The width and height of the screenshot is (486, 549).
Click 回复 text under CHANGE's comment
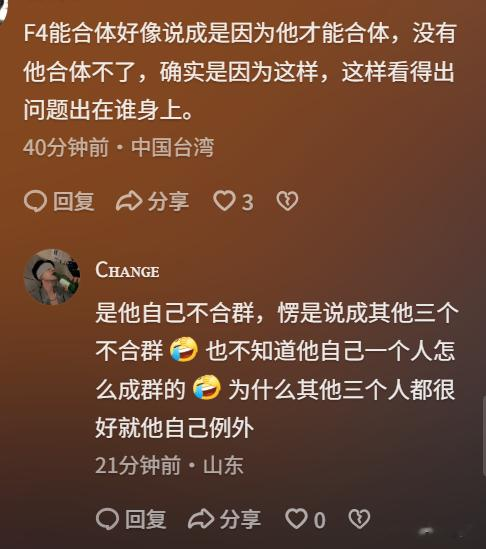click(146, 519)
